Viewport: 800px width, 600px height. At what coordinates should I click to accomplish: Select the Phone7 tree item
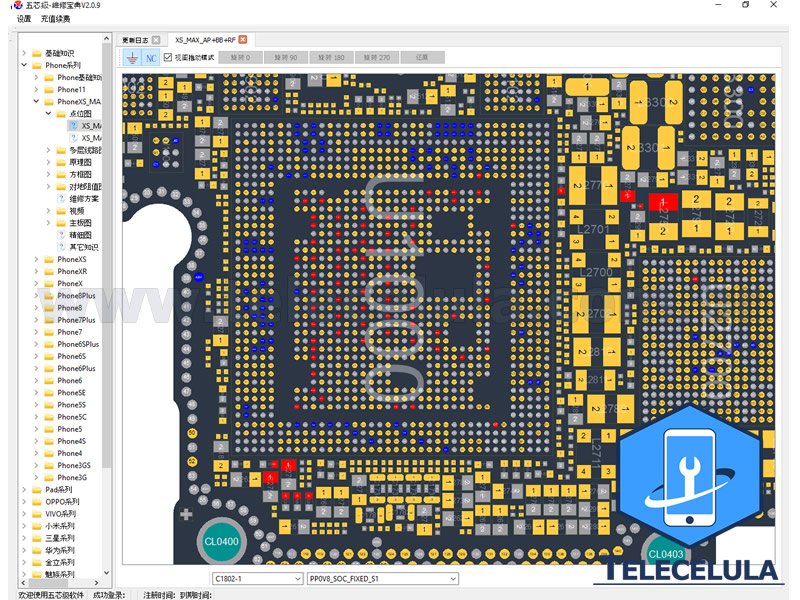(69, 332)
